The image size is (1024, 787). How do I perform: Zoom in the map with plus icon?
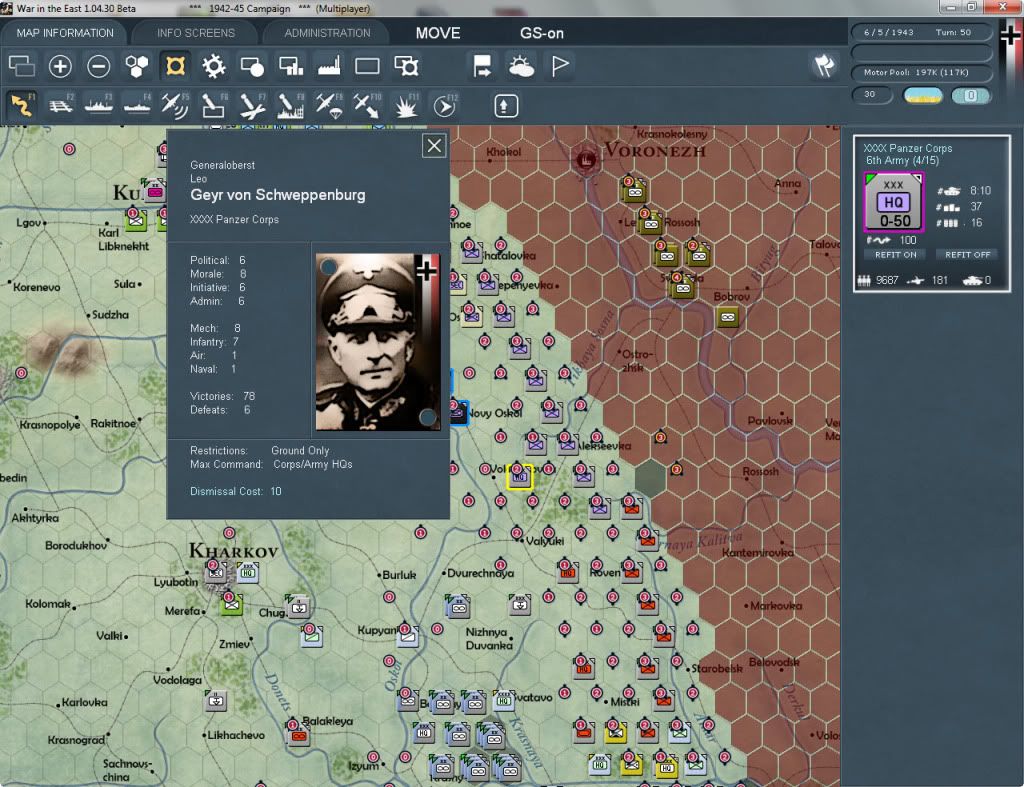click(60, 66)
